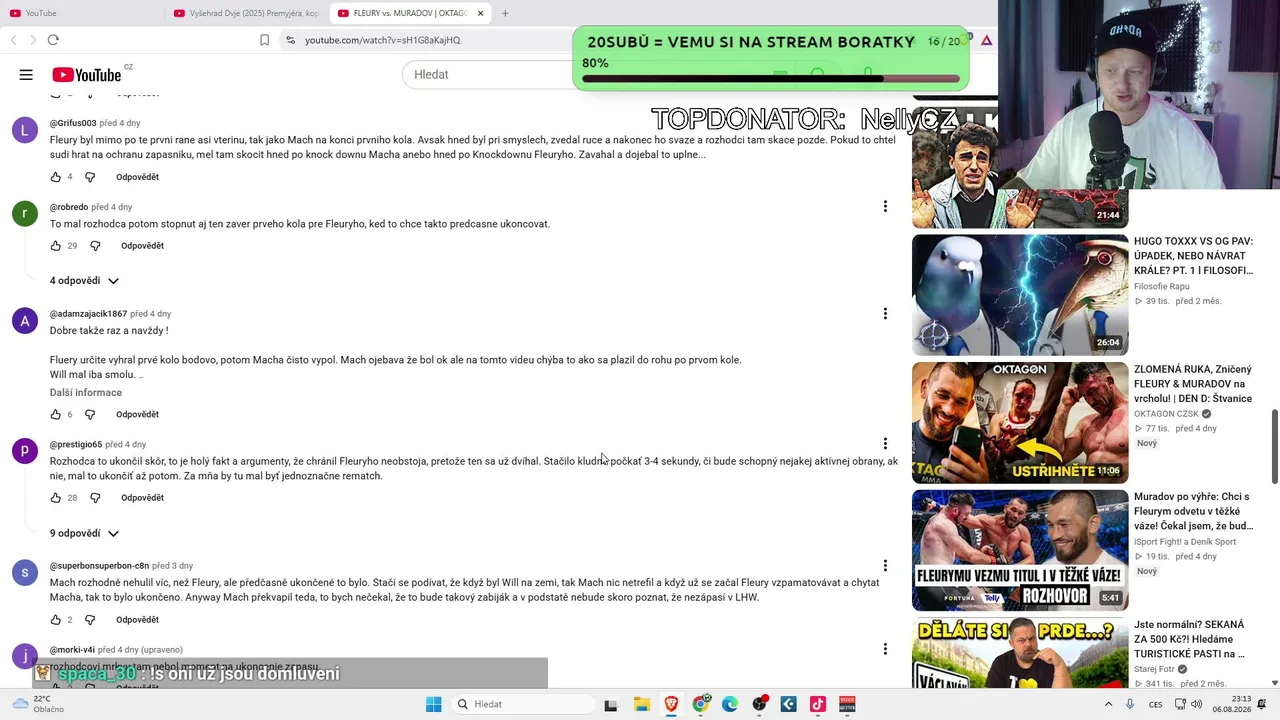Like the comment by @prestigio65
Screen dimensions: 1280x720
pyautogui.click(x=55, y=498)
